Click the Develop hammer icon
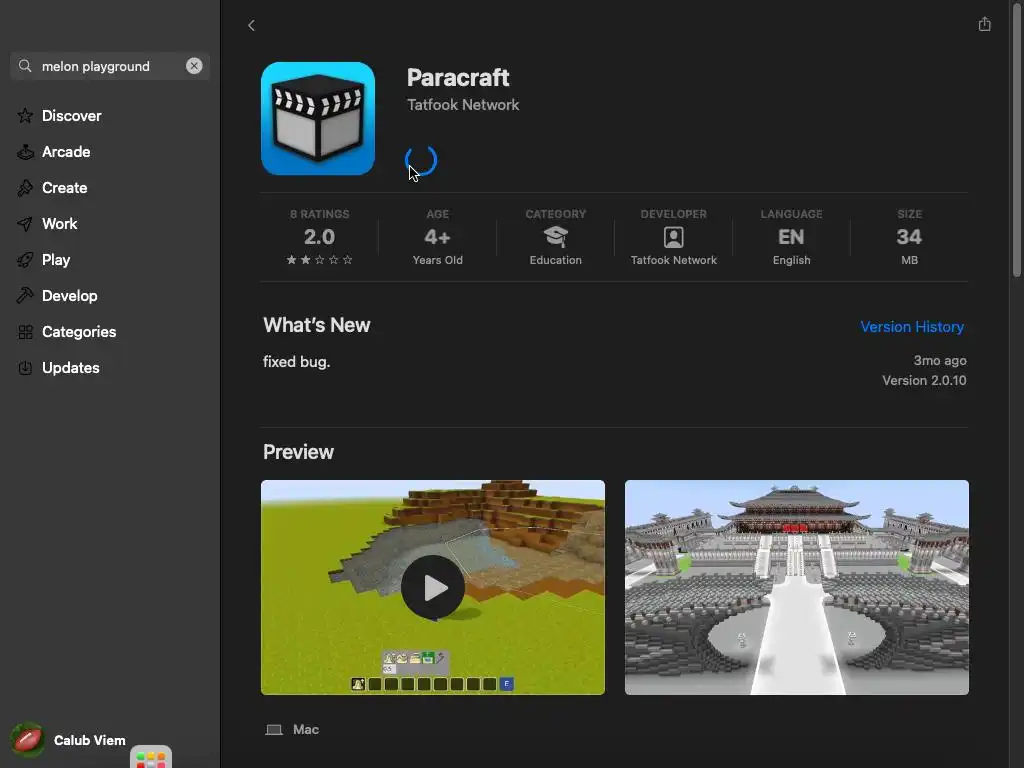1024x768 pixels. point(25,295)
